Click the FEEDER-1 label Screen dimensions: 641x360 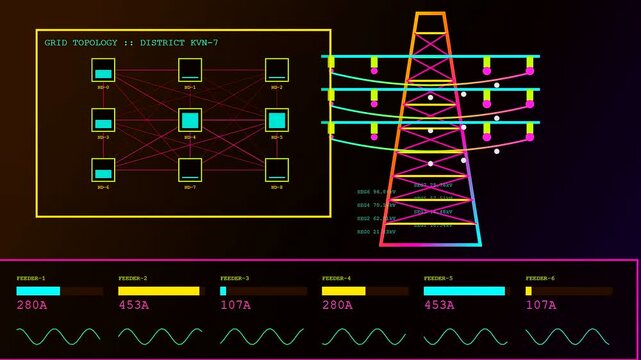(x=31, y=278)
